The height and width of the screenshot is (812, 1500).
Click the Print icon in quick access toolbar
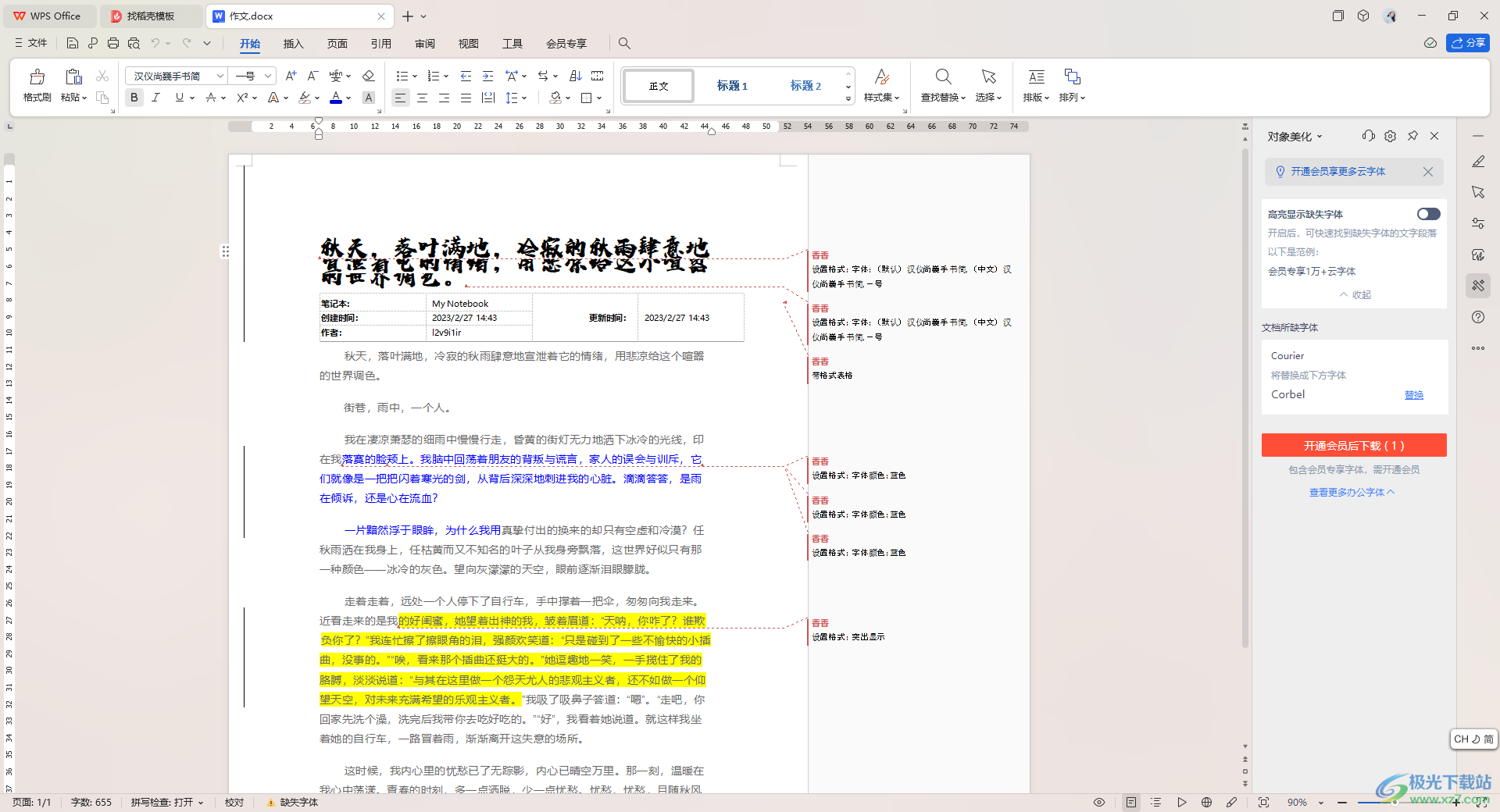tap(113, 43)
